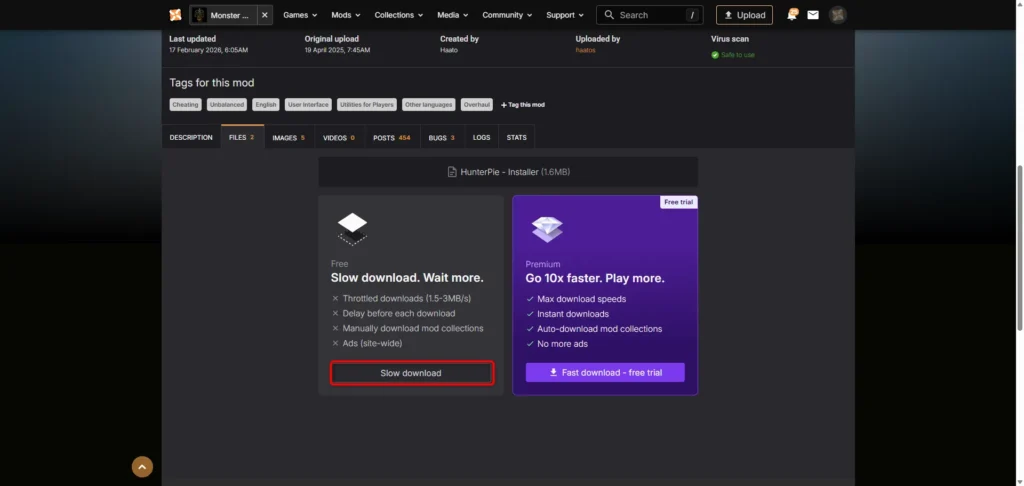Image resolution: width=1024 pixels, height=486 pixels.
Task: Click Fast download - free trial button
Action: [x=605, y=372]
